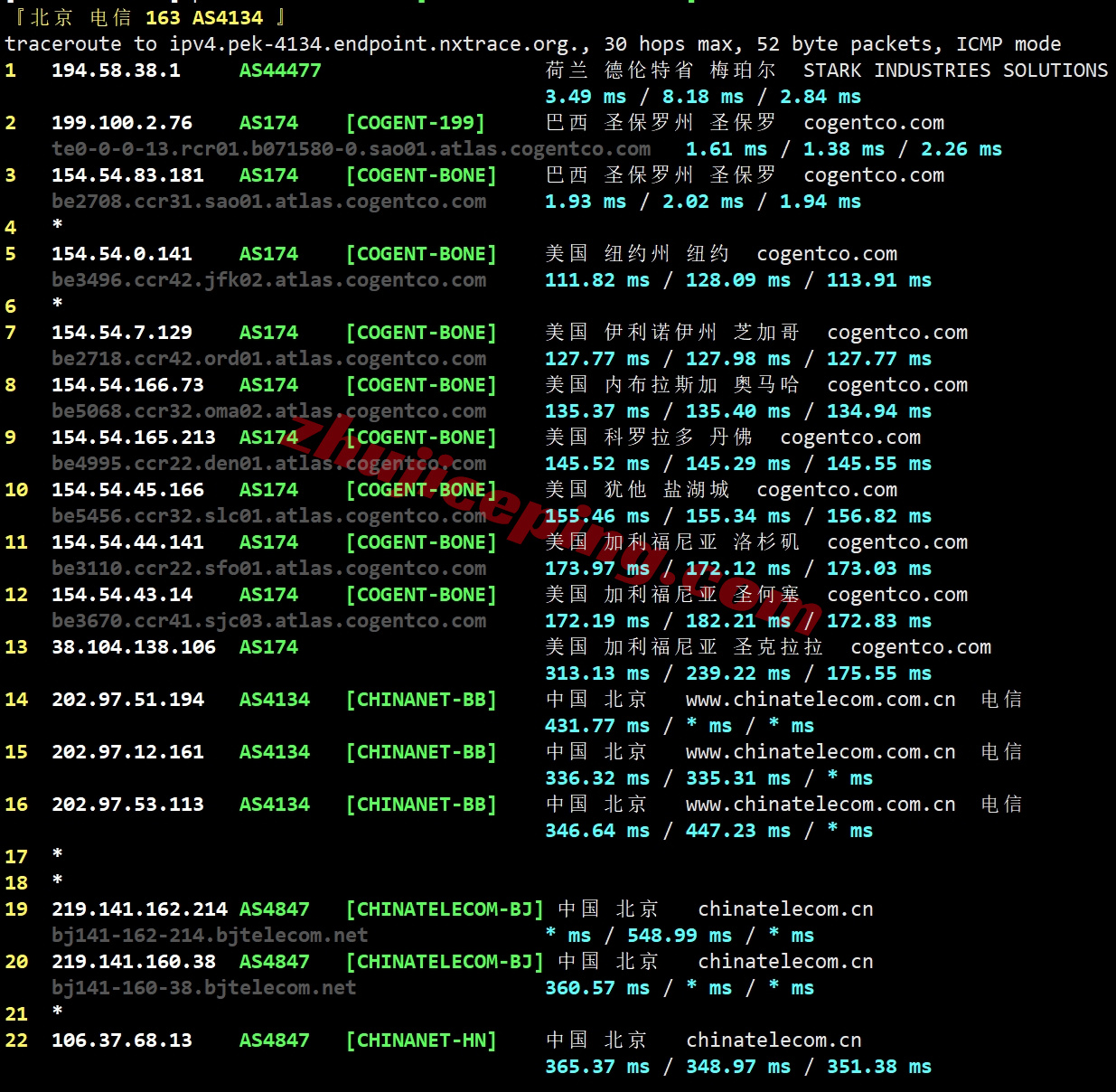Screen dimensions: 1116x1092
Task: Select the location text '美国 纽约州 纽约'
Action: 637,253
